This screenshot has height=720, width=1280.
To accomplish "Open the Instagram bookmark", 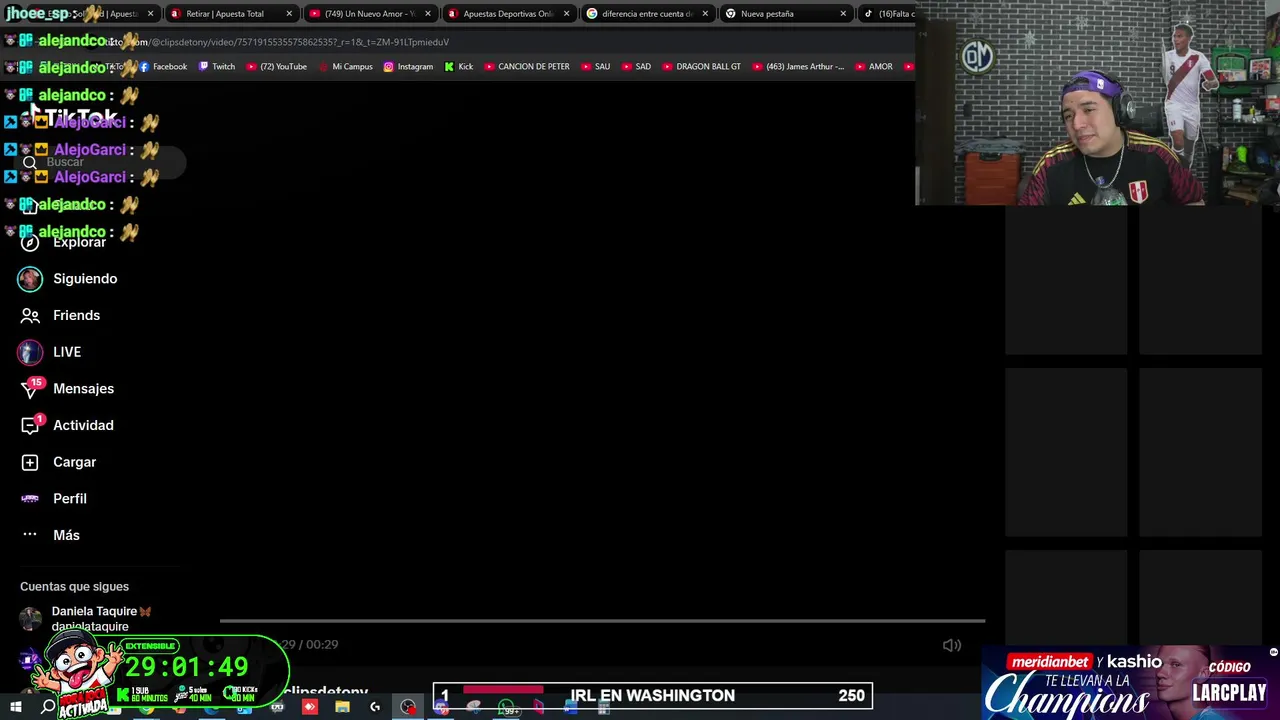I will [x=408, y=67].
